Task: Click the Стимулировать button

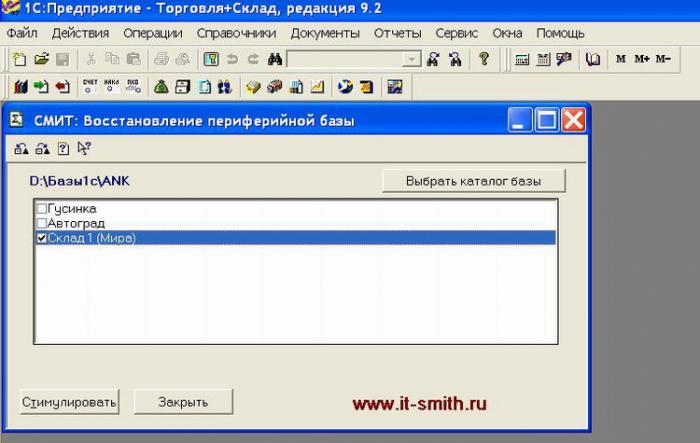Action: (x=69, y=402)
